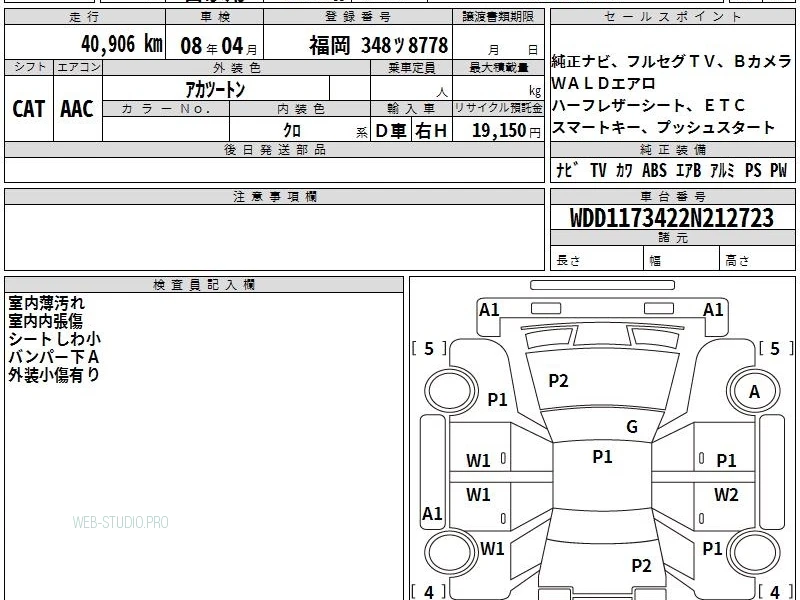Image resolution: width=800 pixels, height=600 pixels.
Task: Click the A mark inside the wheel
Action: (x=754, y=392)
